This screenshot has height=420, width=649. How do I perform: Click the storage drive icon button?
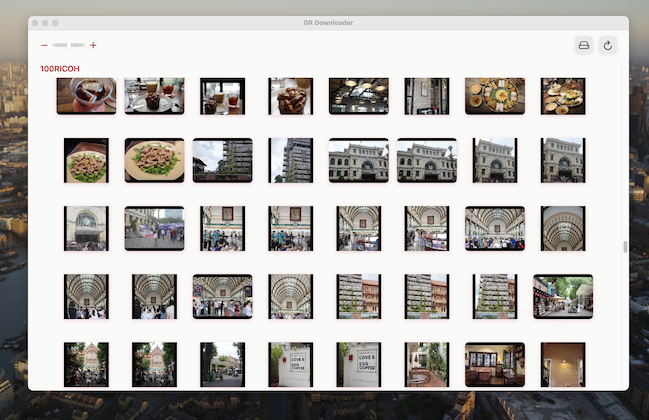(x=584, y=45)
